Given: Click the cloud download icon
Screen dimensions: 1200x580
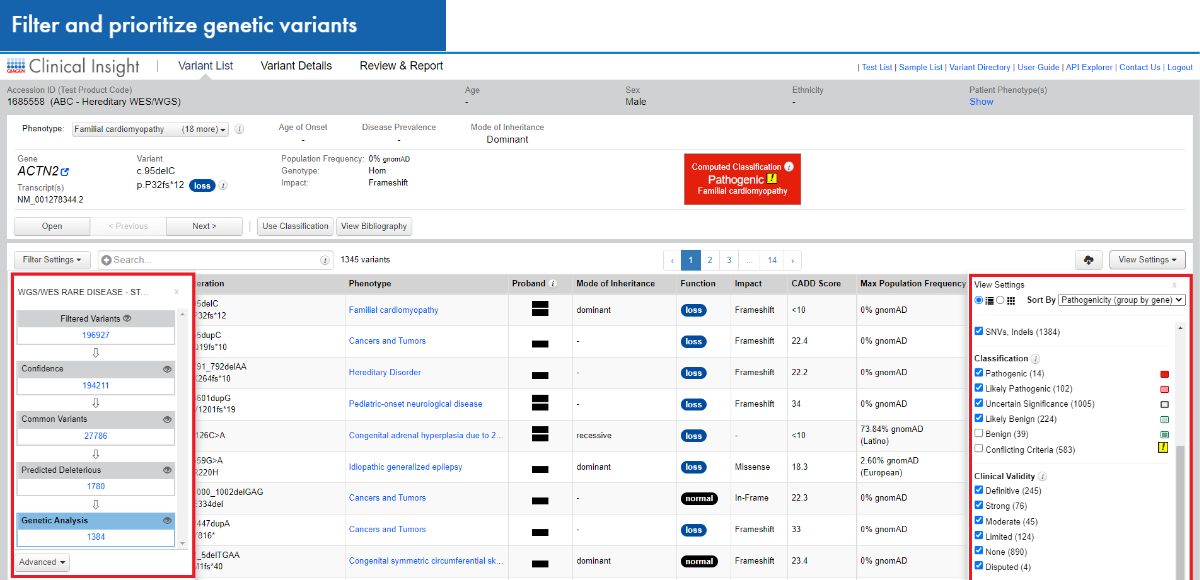Looking at the screenshot, I should click(x=1088, y=260).
